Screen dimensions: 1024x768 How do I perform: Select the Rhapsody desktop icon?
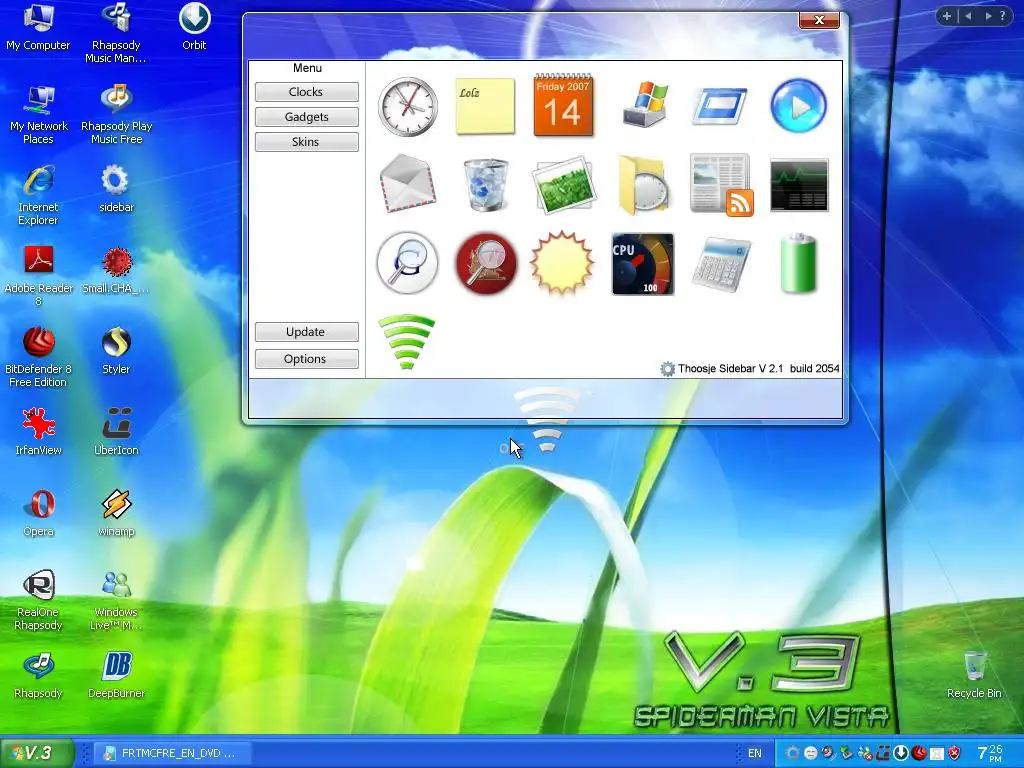[x=39, y=675]
